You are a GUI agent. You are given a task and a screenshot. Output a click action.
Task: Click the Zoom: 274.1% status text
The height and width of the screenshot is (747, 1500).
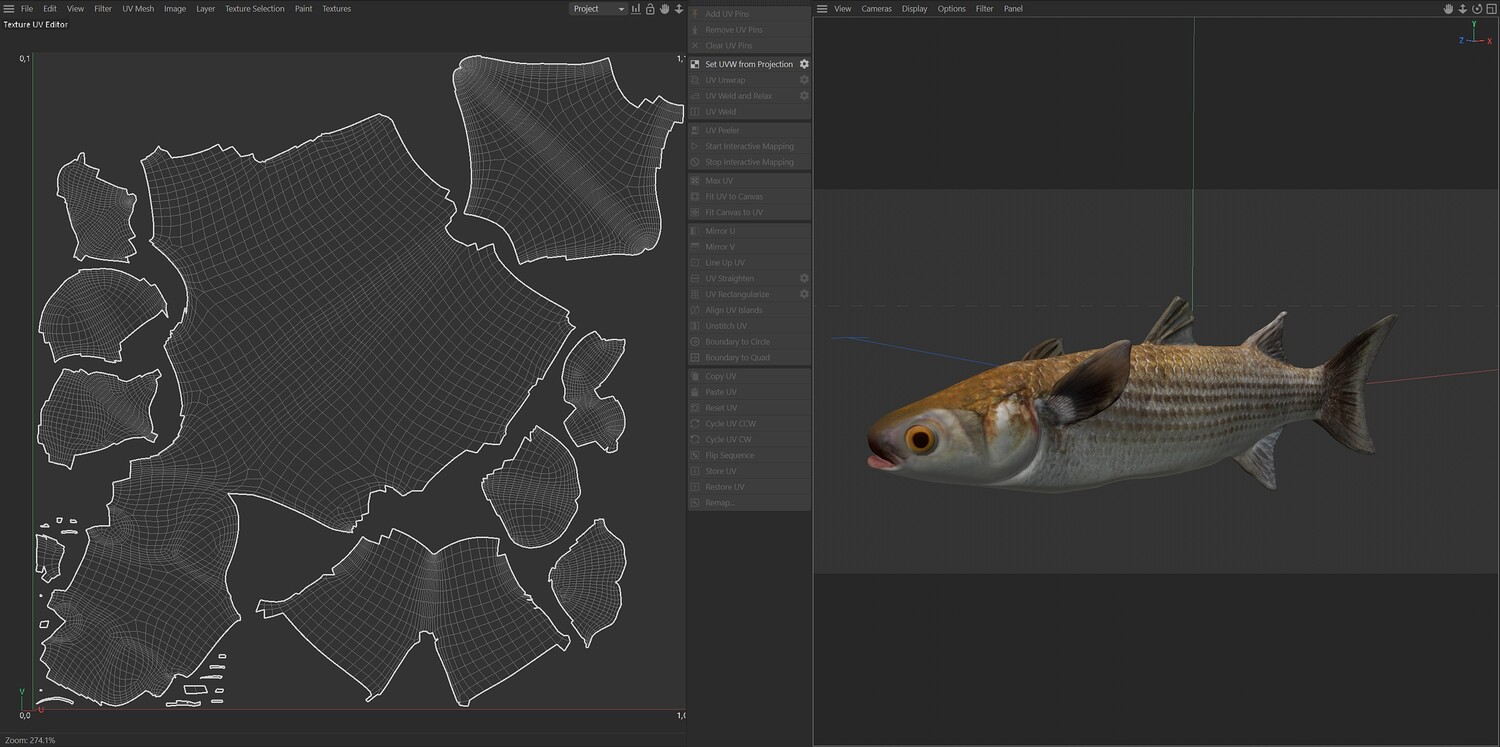pos(30,740)
